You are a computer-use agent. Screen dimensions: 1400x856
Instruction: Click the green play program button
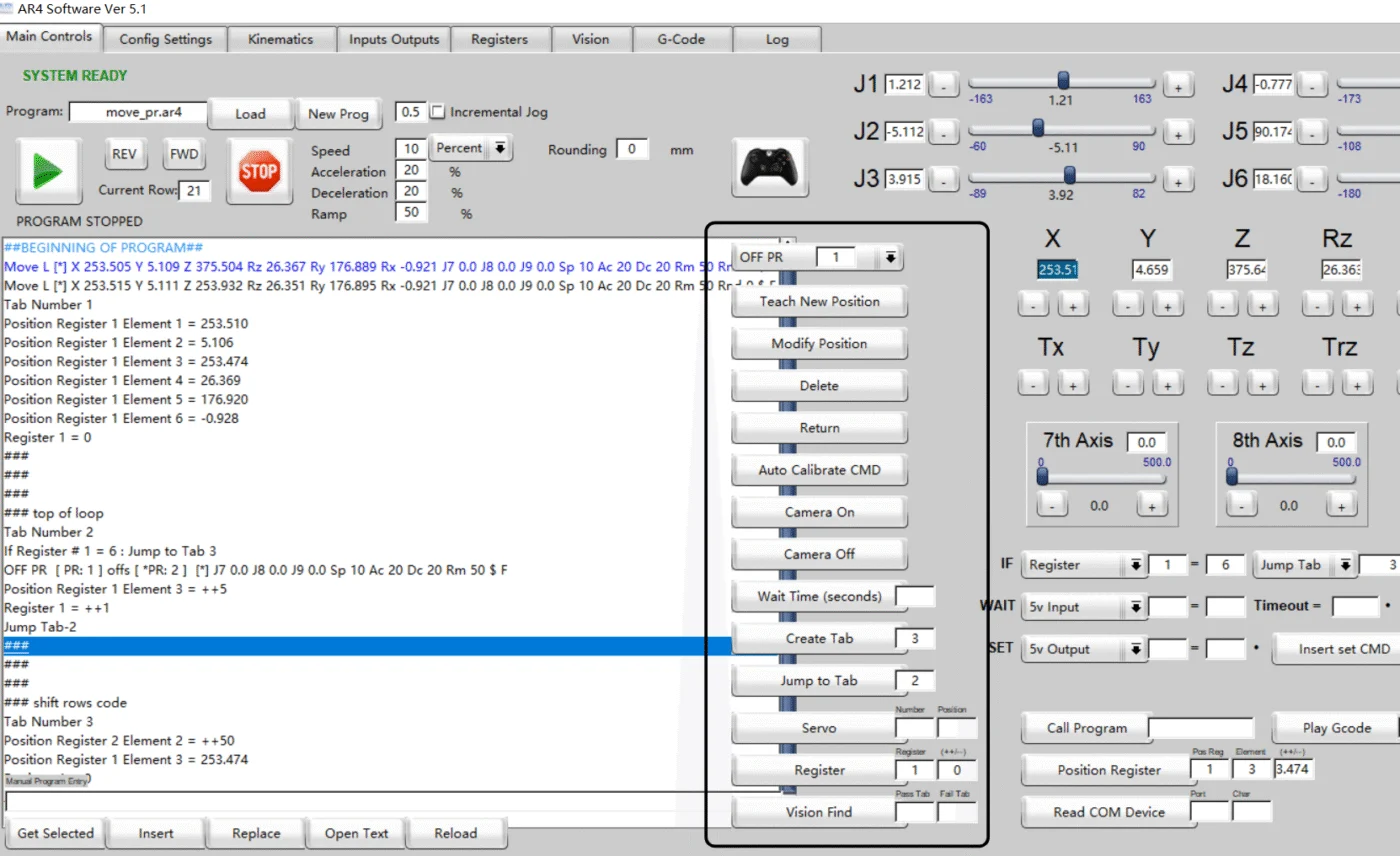(x=49, y=171)
